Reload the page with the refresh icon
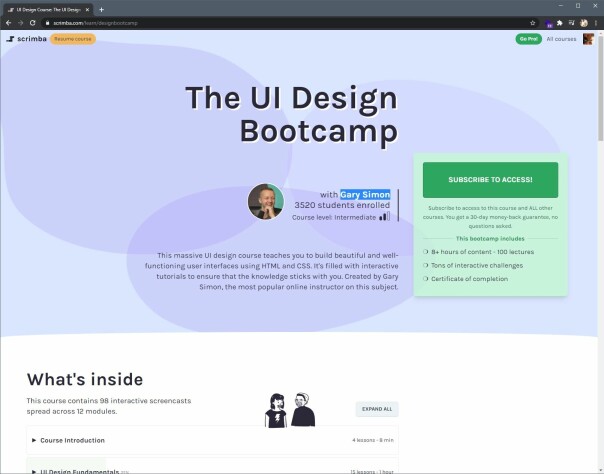Screen dimensions: 604x474 tap(33, 23)
